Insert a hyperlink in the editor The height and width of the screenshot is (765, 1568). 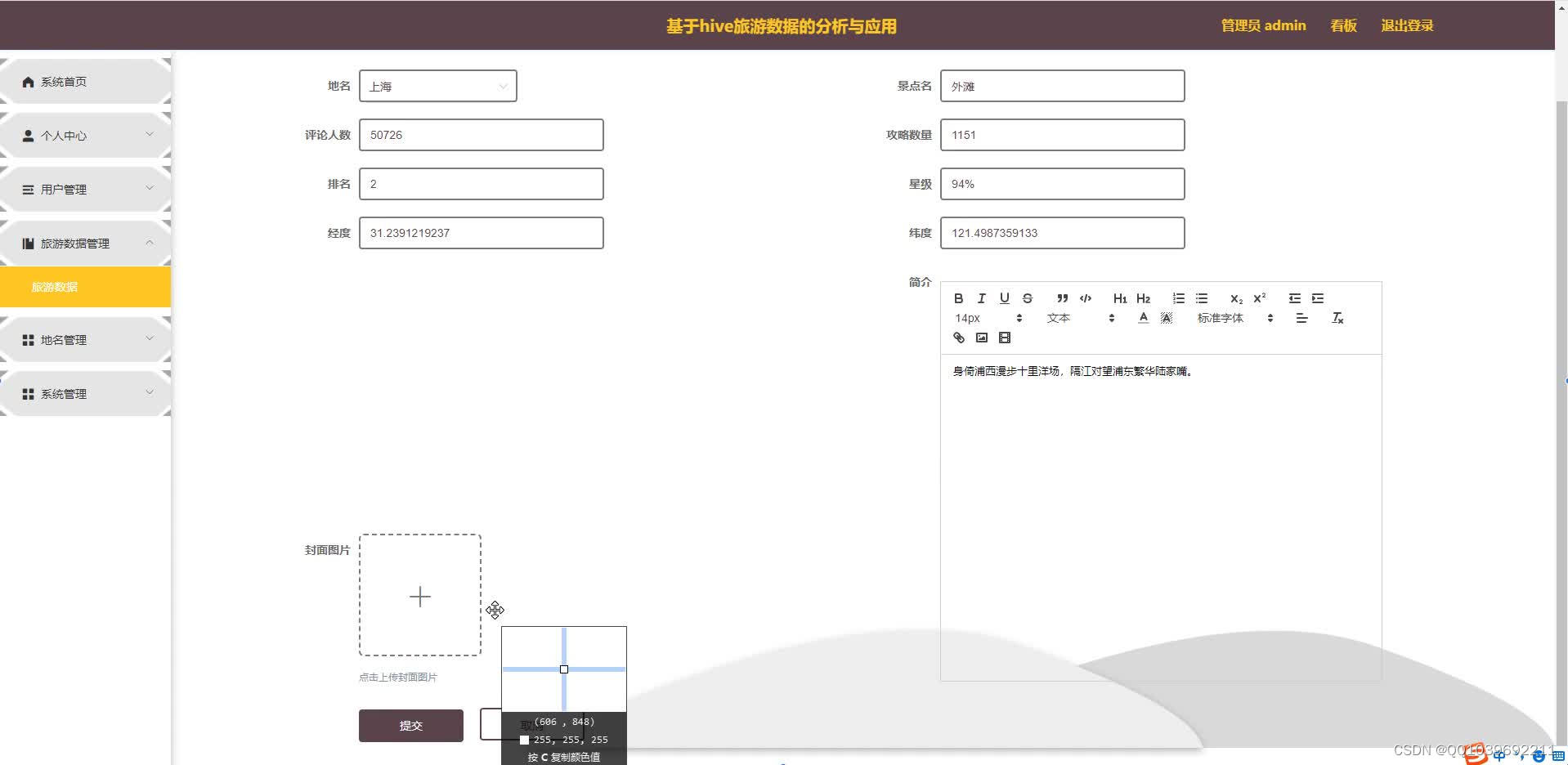(x=959, y=338)
